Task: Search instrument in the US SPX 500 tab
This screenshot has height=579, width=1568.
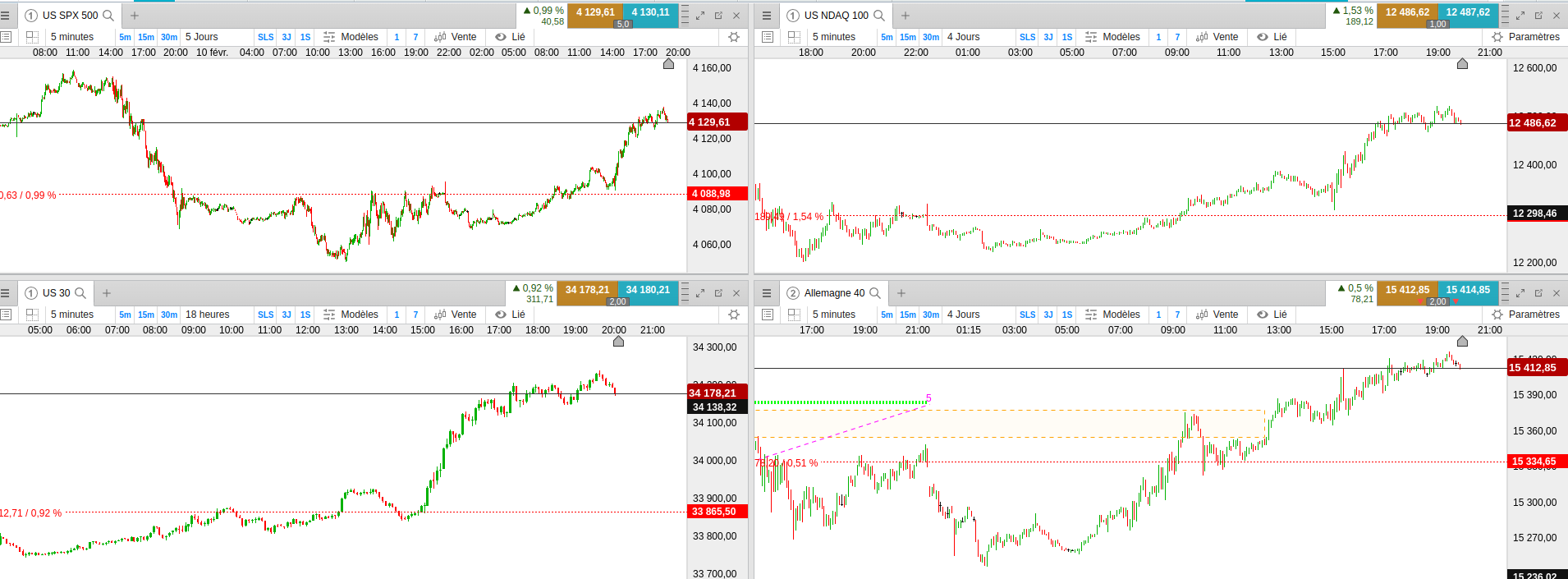Action: coord(108,16)
